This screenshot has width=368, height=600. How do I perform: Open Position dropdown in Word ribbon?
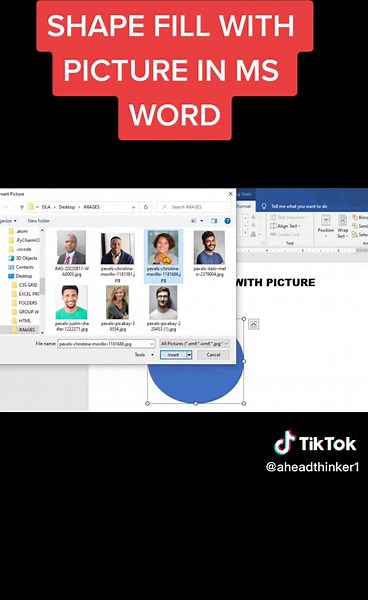326,227
